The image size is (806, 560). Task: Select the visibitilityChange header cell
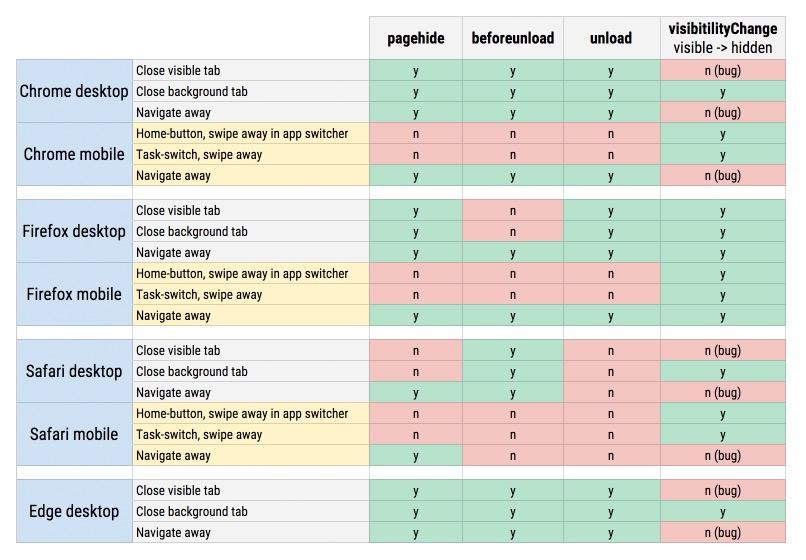pyautogui.click(x=723, y=38)
